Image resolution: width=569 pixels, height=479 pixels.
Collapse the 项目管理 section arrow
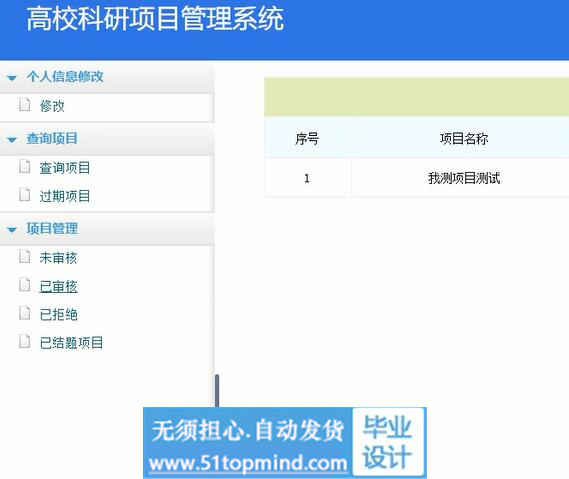point(12,229)
